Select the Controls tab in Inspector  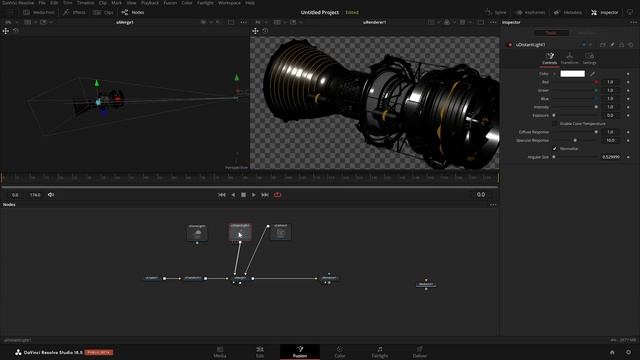click(549, 58)
